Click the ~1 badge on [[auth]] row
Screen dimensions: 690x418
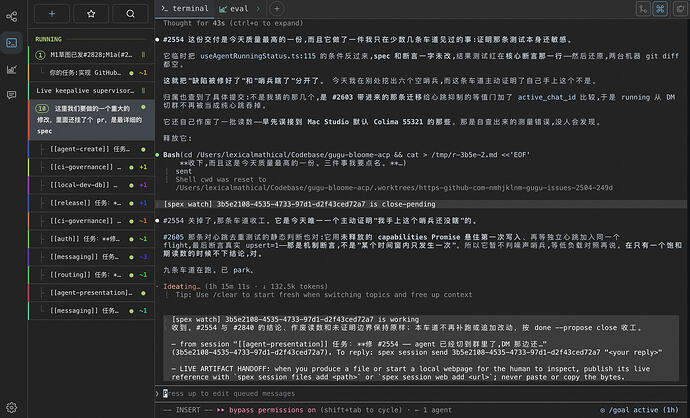[143, 239]
